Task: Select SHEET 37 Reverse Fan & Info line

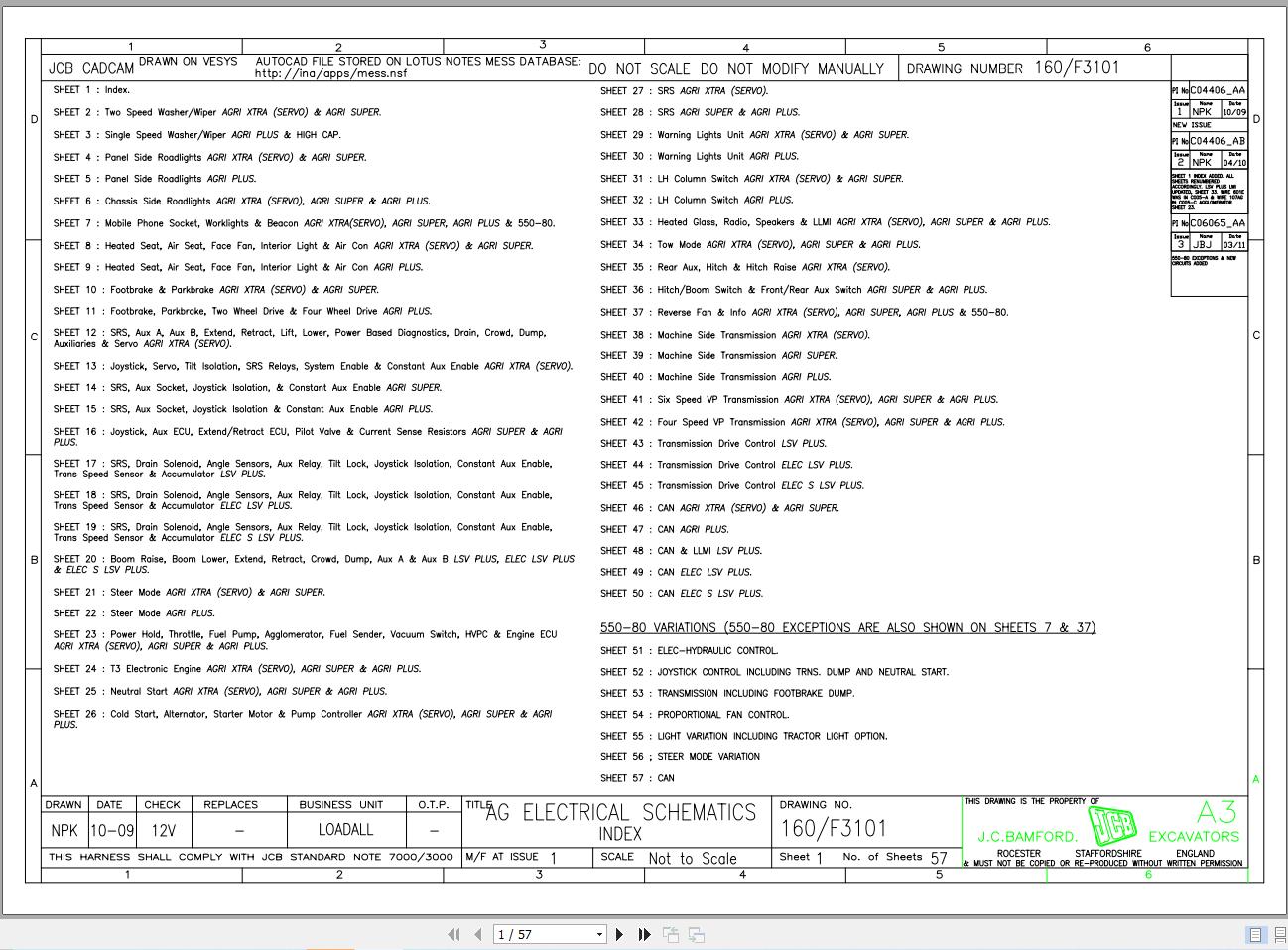Action: click(x=805, y=312)
